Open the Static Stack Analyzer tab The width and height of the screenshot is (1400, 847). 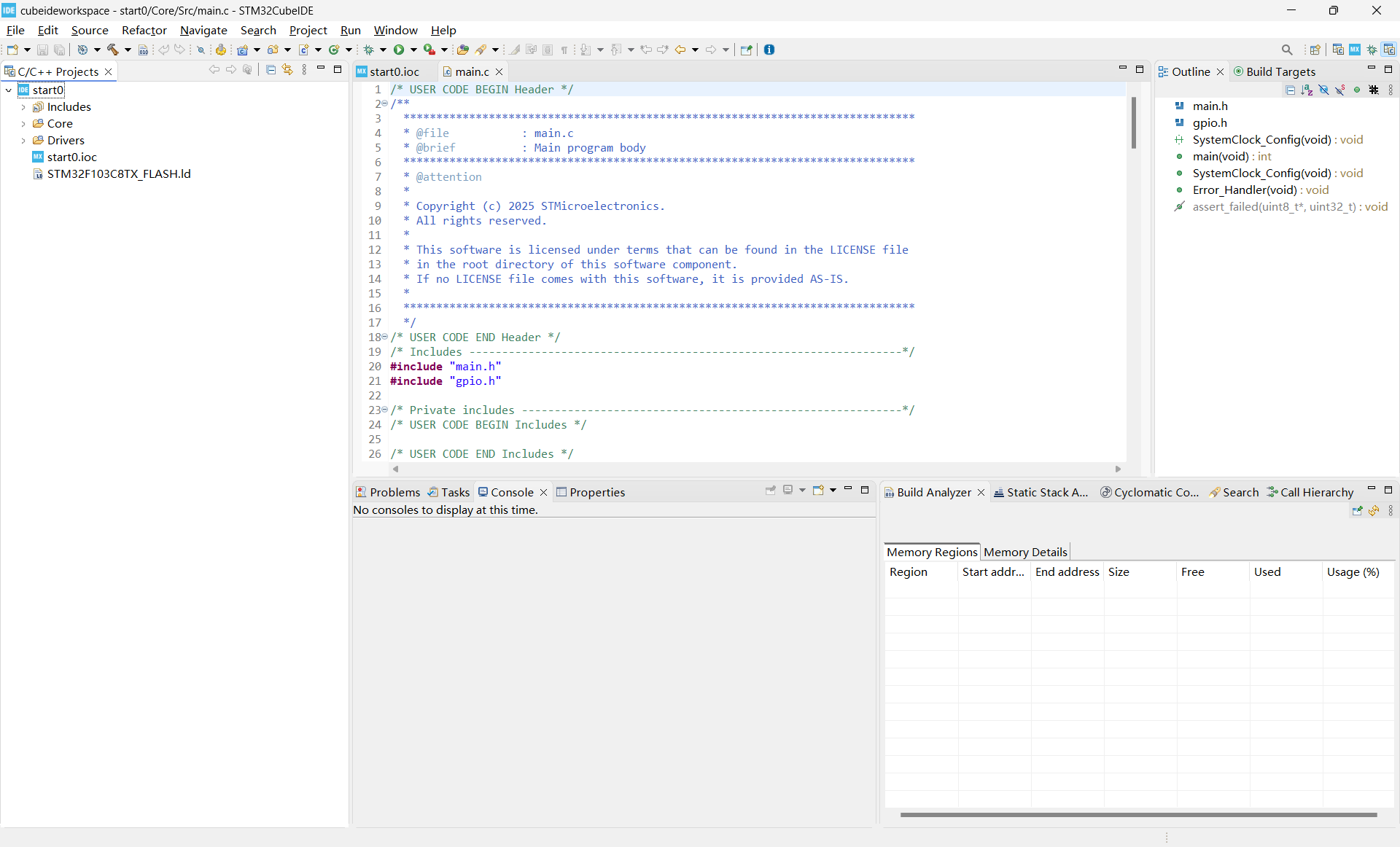(x=1041, y=492)
